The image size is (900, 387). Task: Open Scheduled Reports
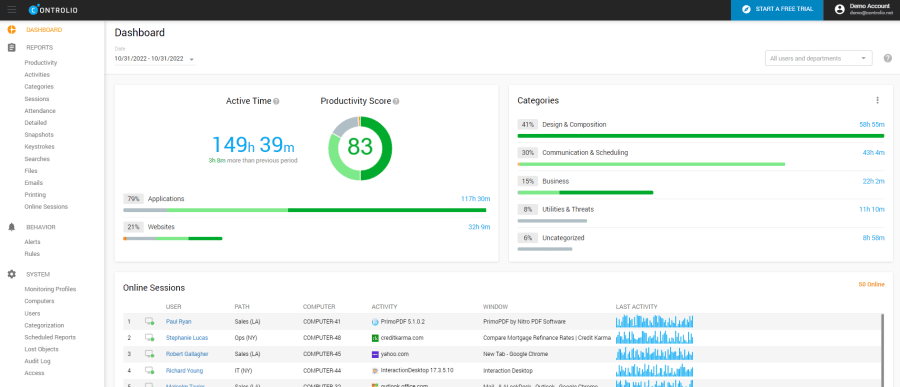tap(50, 338)
